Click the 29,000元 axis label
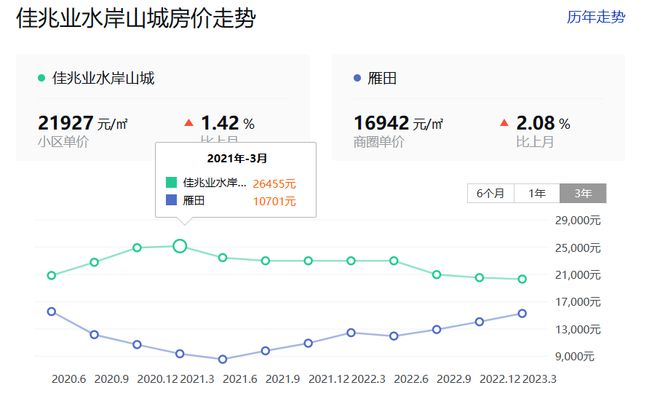 click(578, 220)
